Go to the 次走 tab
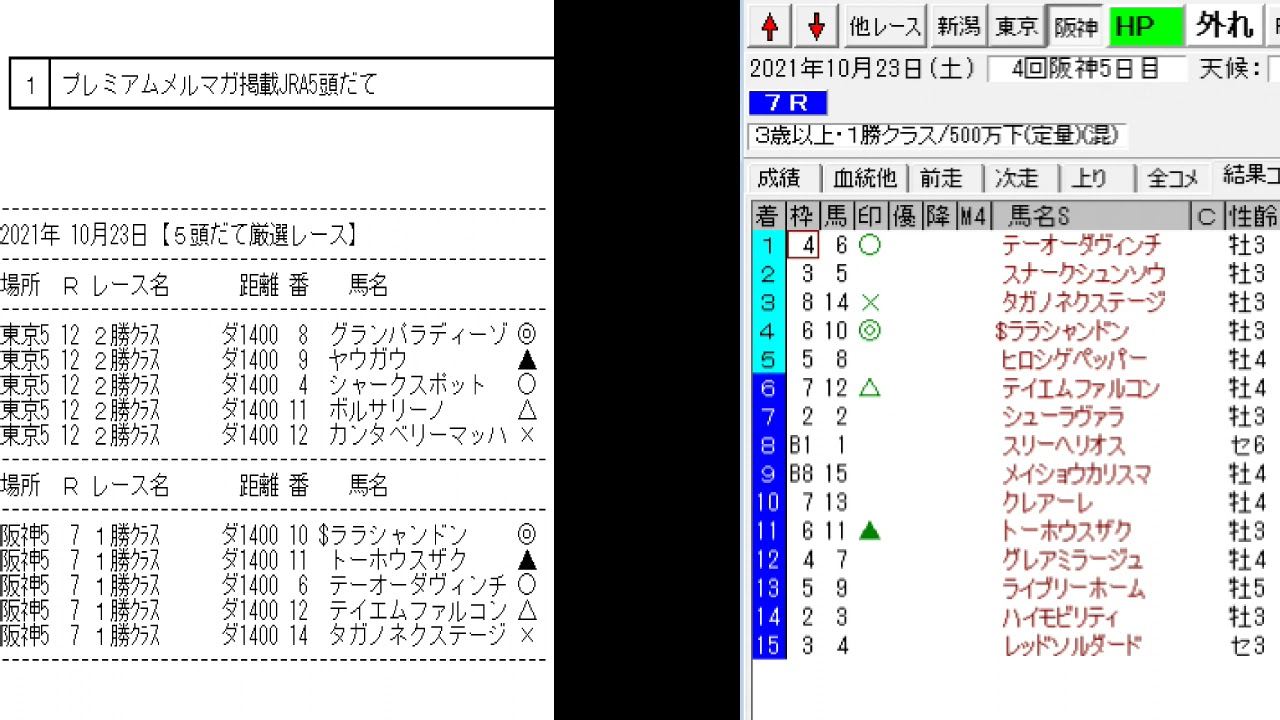 [1016, 178]
